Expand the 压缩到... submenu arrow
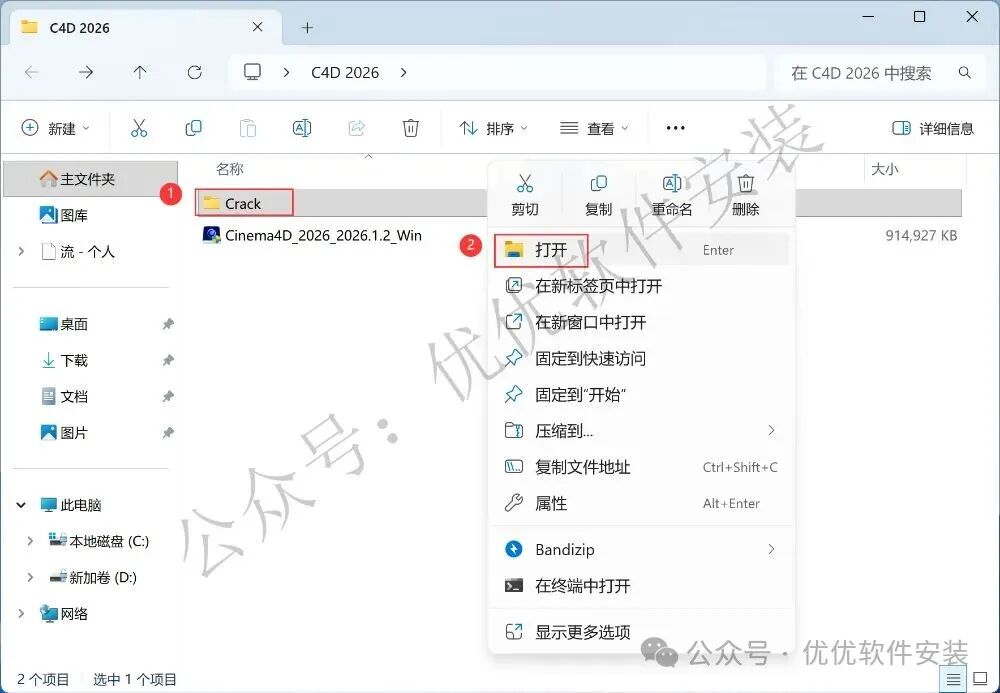 [x=771, y=430]
